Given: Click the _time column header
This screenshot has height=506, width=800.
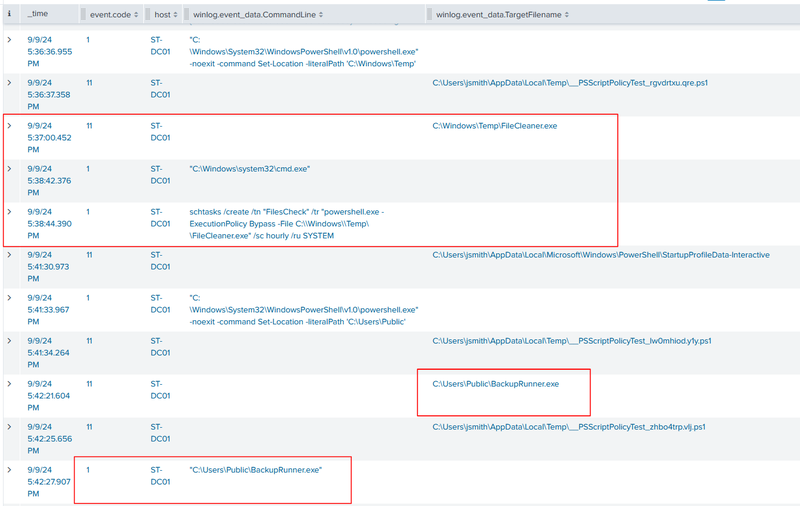Looking at the screenshot, I should (38, 14).
